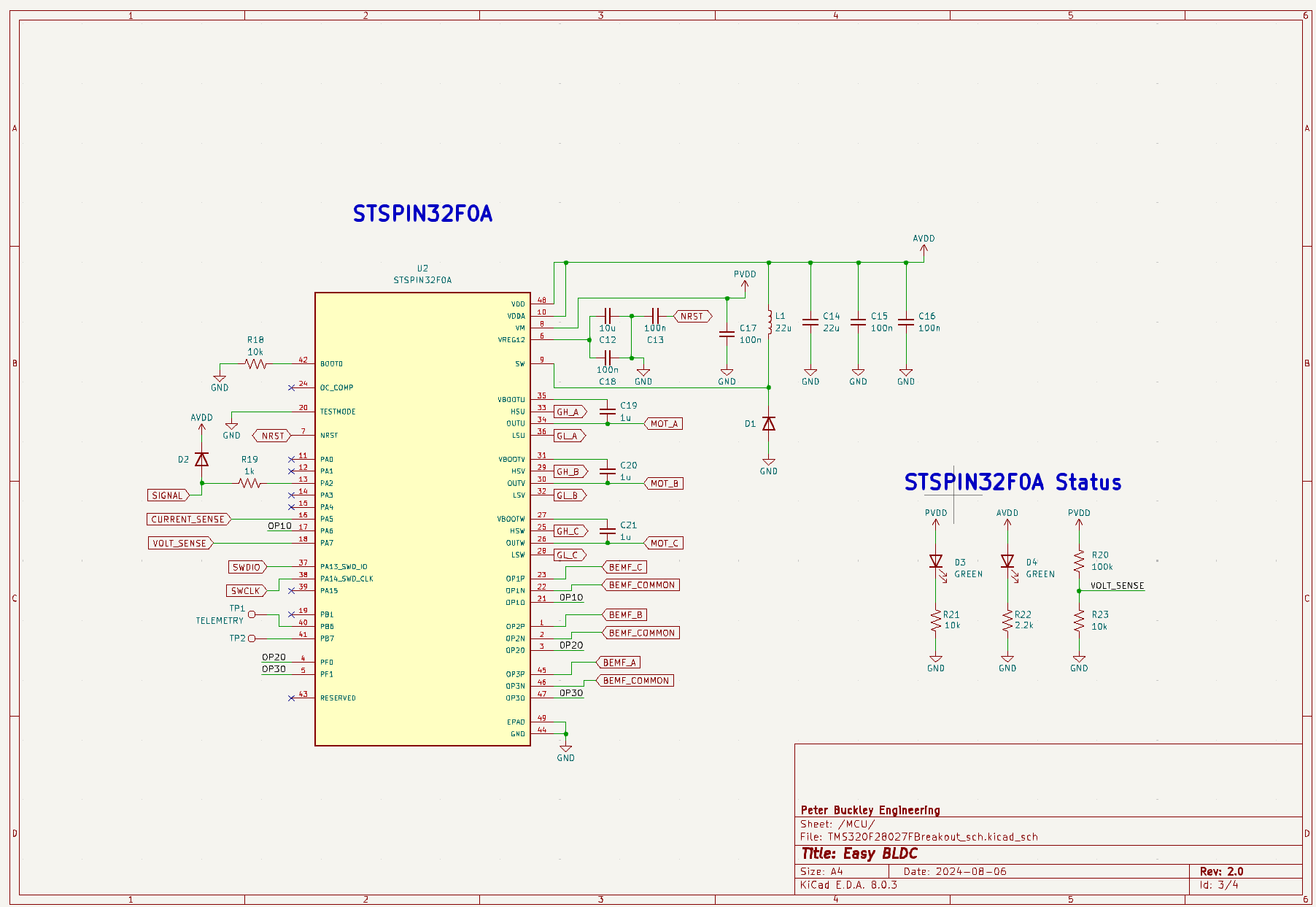Select resistor R18 10k symbol

pos(255,363)
